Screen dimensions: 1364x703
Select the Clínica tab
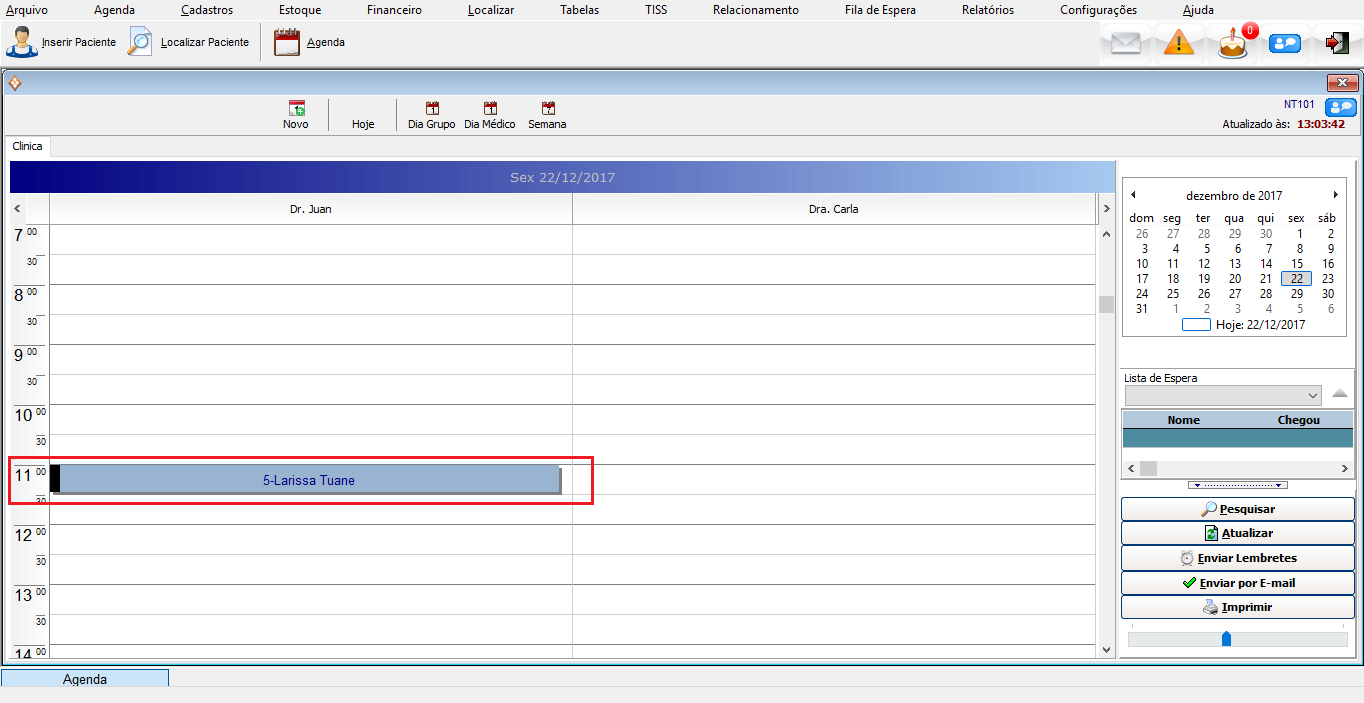click(x=27, y=146)
